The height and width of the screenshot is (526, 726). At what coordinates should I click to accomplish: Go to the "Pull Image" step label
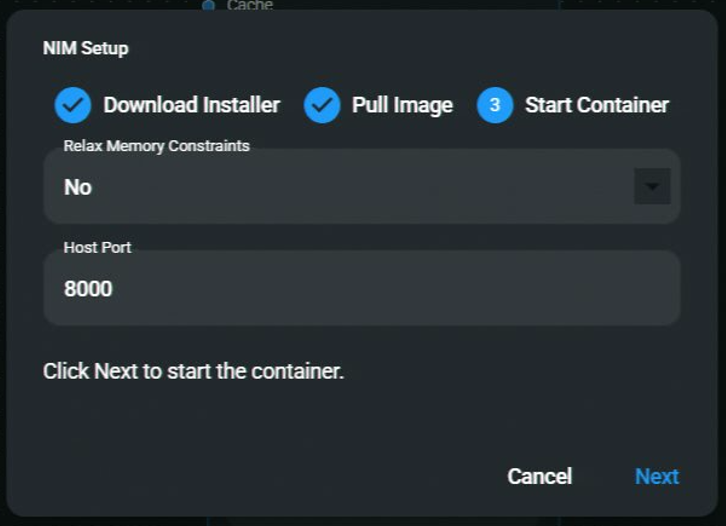click(x=402, y=105)
